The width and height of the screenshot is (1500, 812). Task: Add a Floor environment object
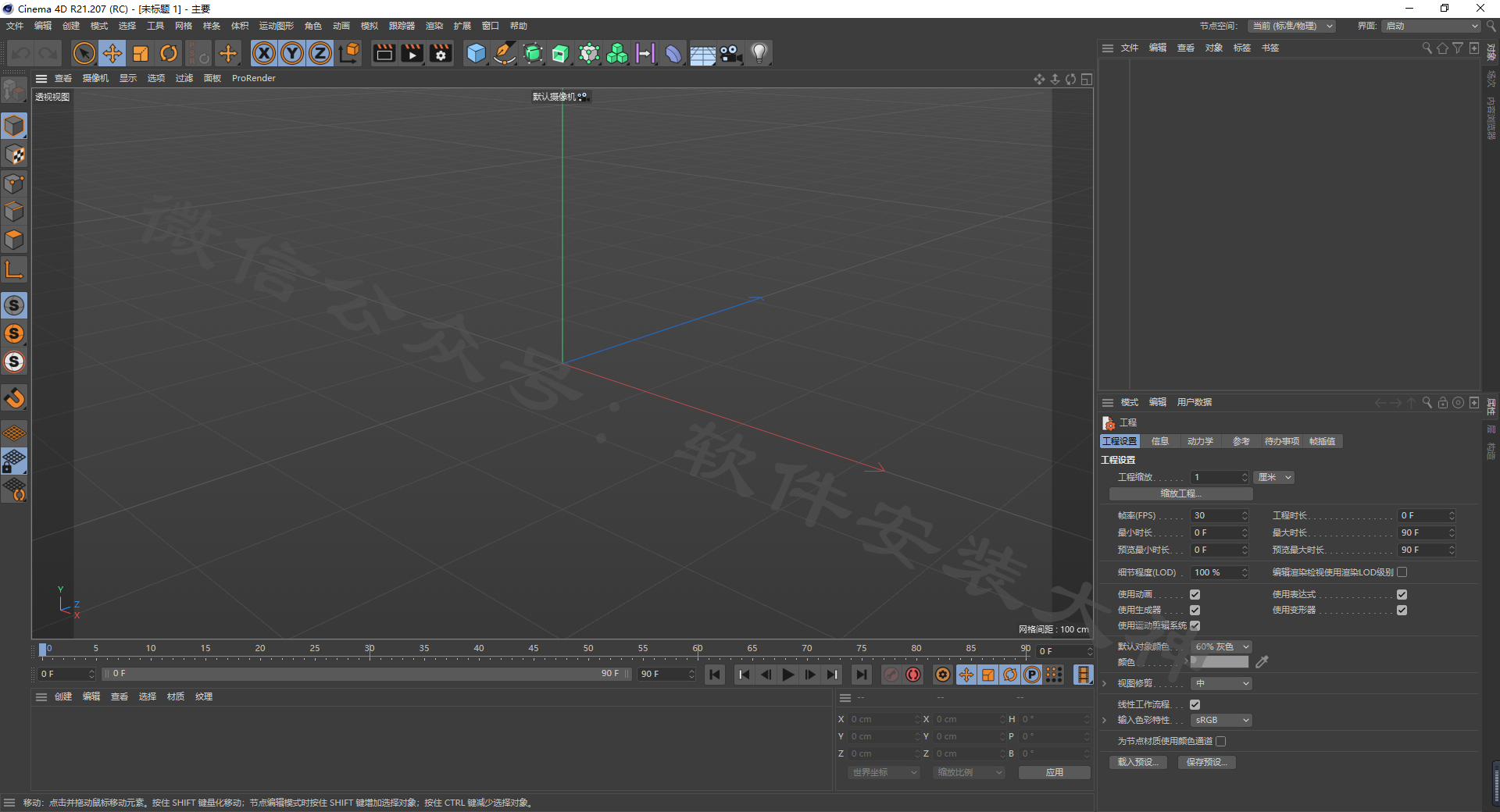[702, 53]
